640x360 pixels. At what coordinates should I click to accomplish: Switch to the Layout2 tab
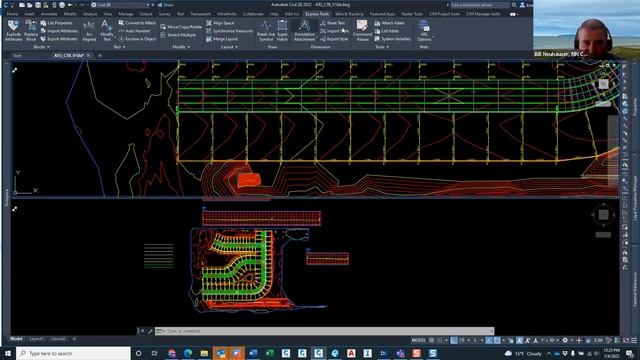point(58,339)
